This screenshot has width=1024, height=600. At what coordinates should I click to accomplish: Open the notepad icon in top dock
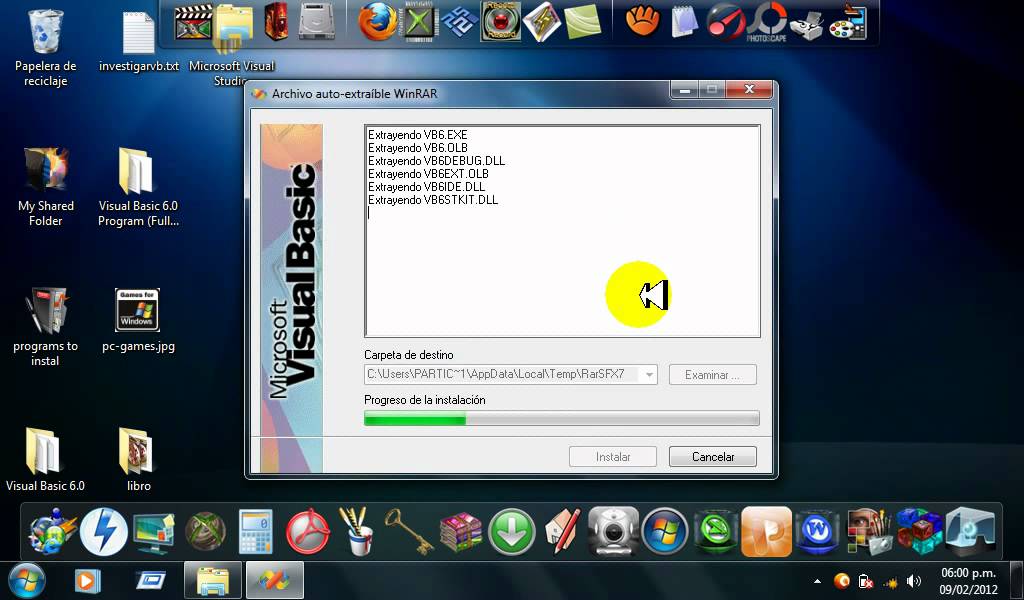(x=684, y=22)
